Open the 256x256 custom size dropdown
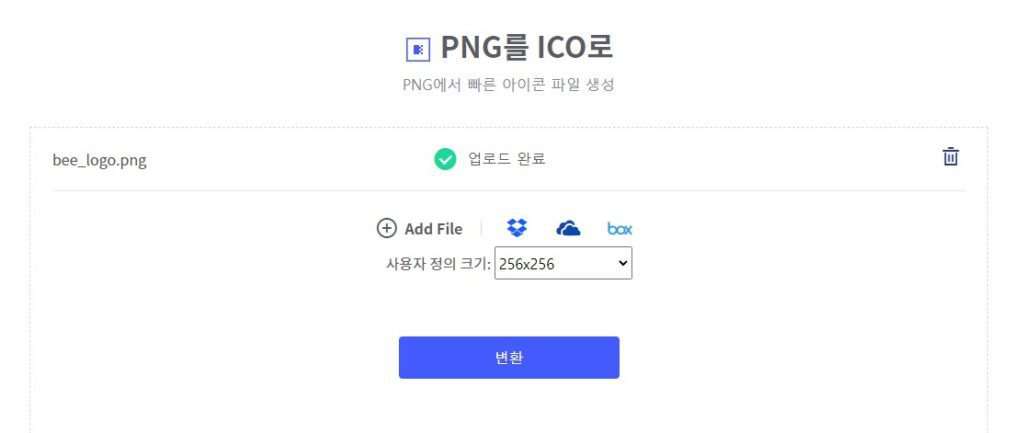 tap(563, 263)
